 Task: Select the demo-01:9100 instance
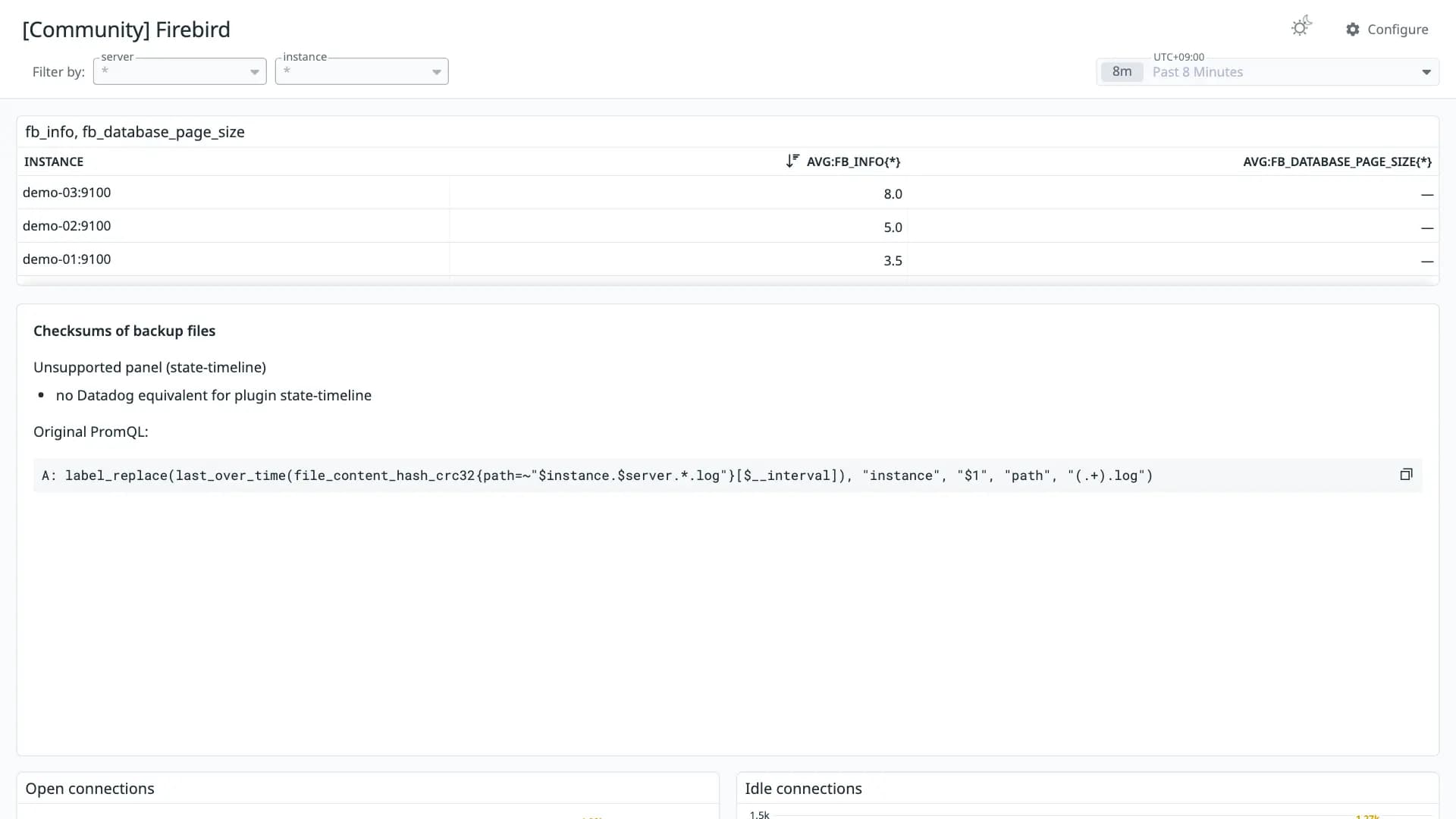click(67, 259)
